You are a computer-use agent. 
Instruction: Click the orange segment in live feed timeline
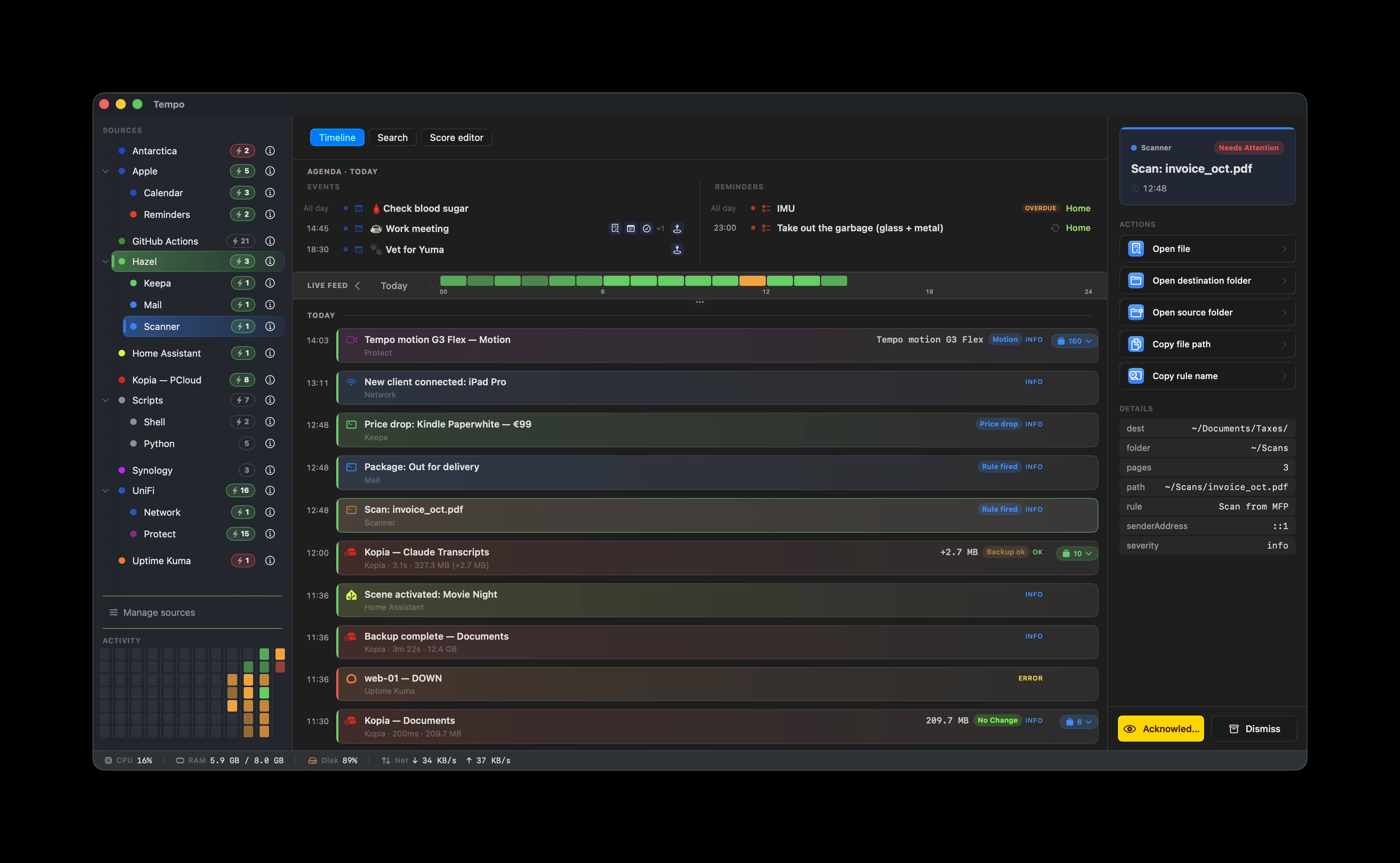[752, 280]
